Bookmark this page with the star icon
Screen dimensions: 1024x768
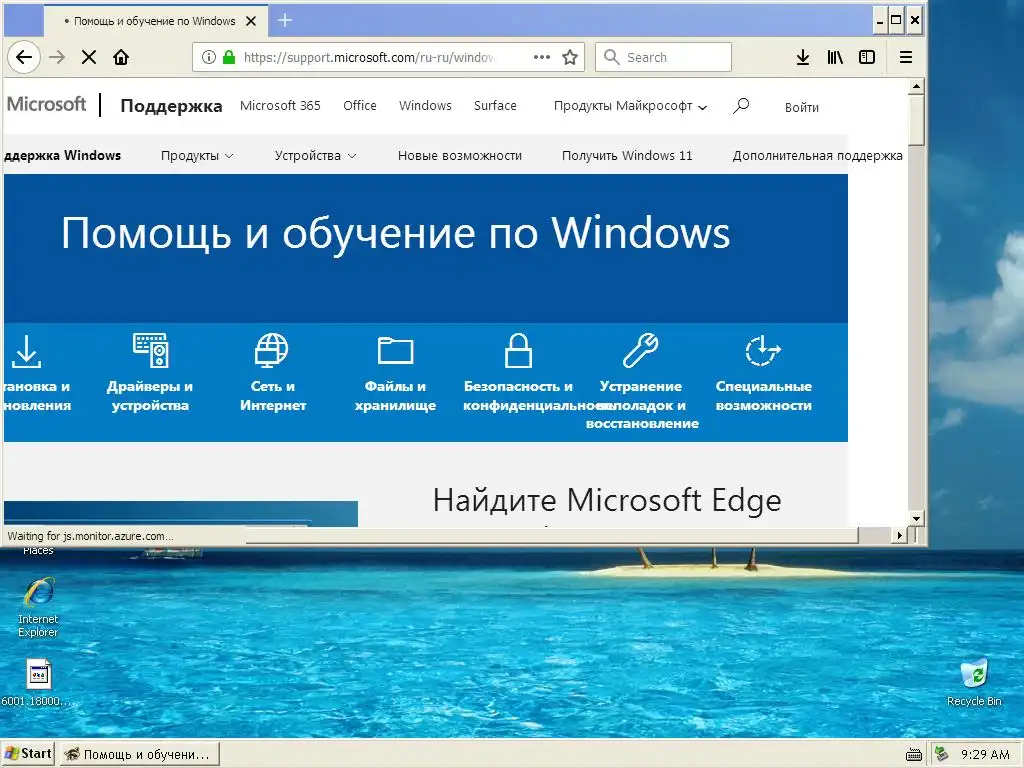(570, 57)
